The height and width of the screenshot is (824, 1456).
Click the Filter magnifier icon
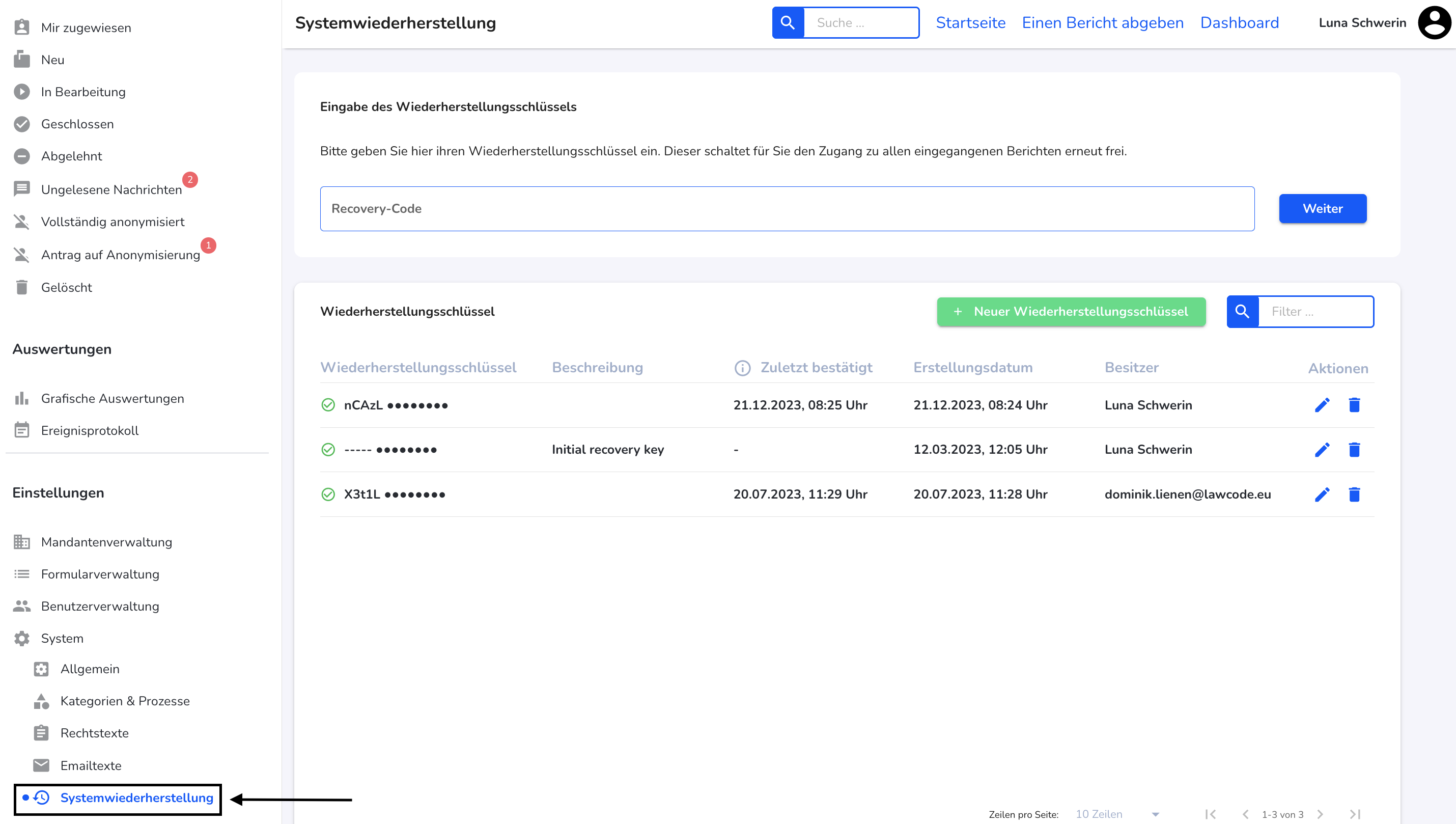click(1242, 311)
